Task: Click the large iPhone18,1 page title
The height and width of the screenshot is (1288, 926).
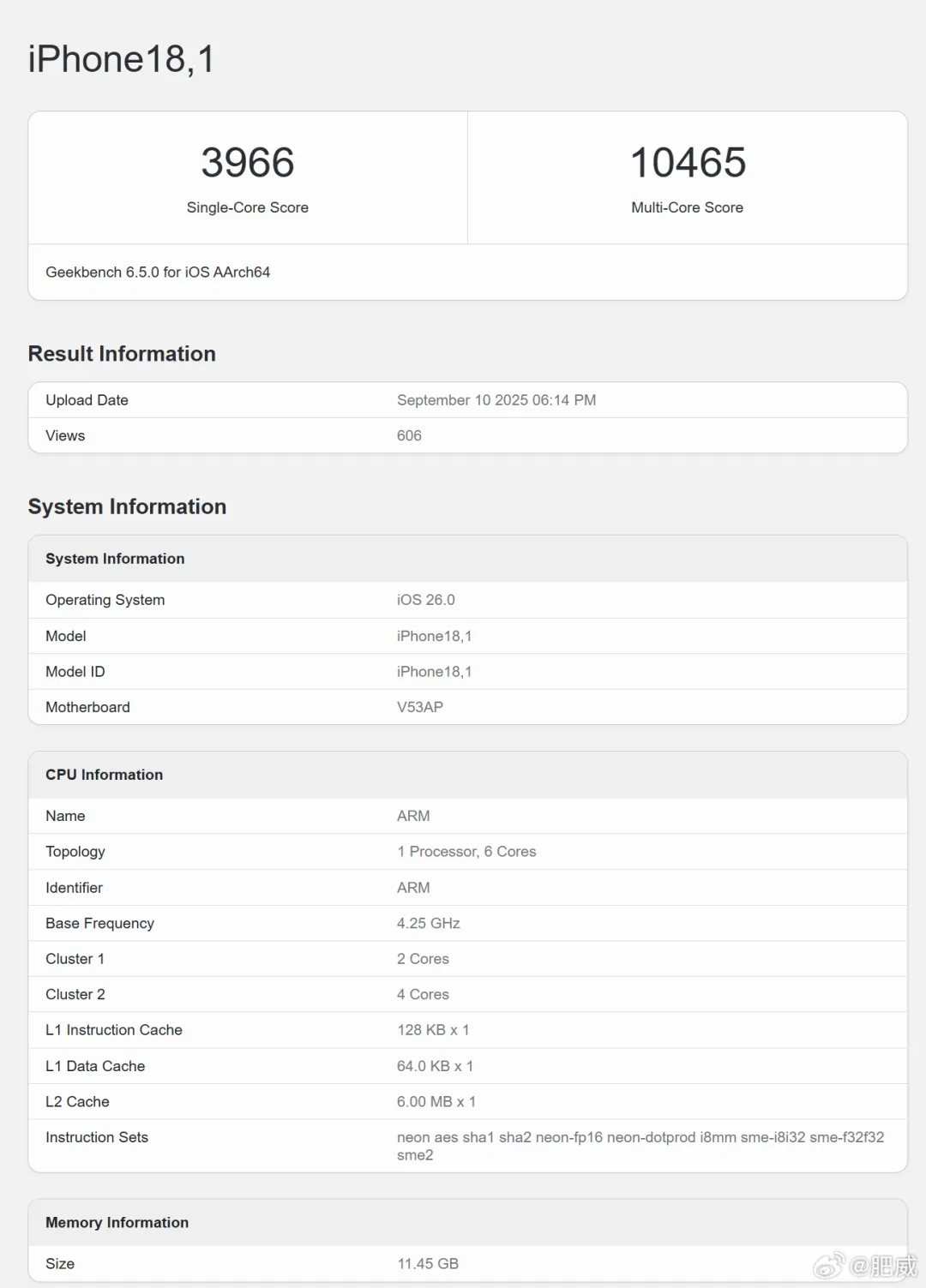Action: (x=121, y=59)
